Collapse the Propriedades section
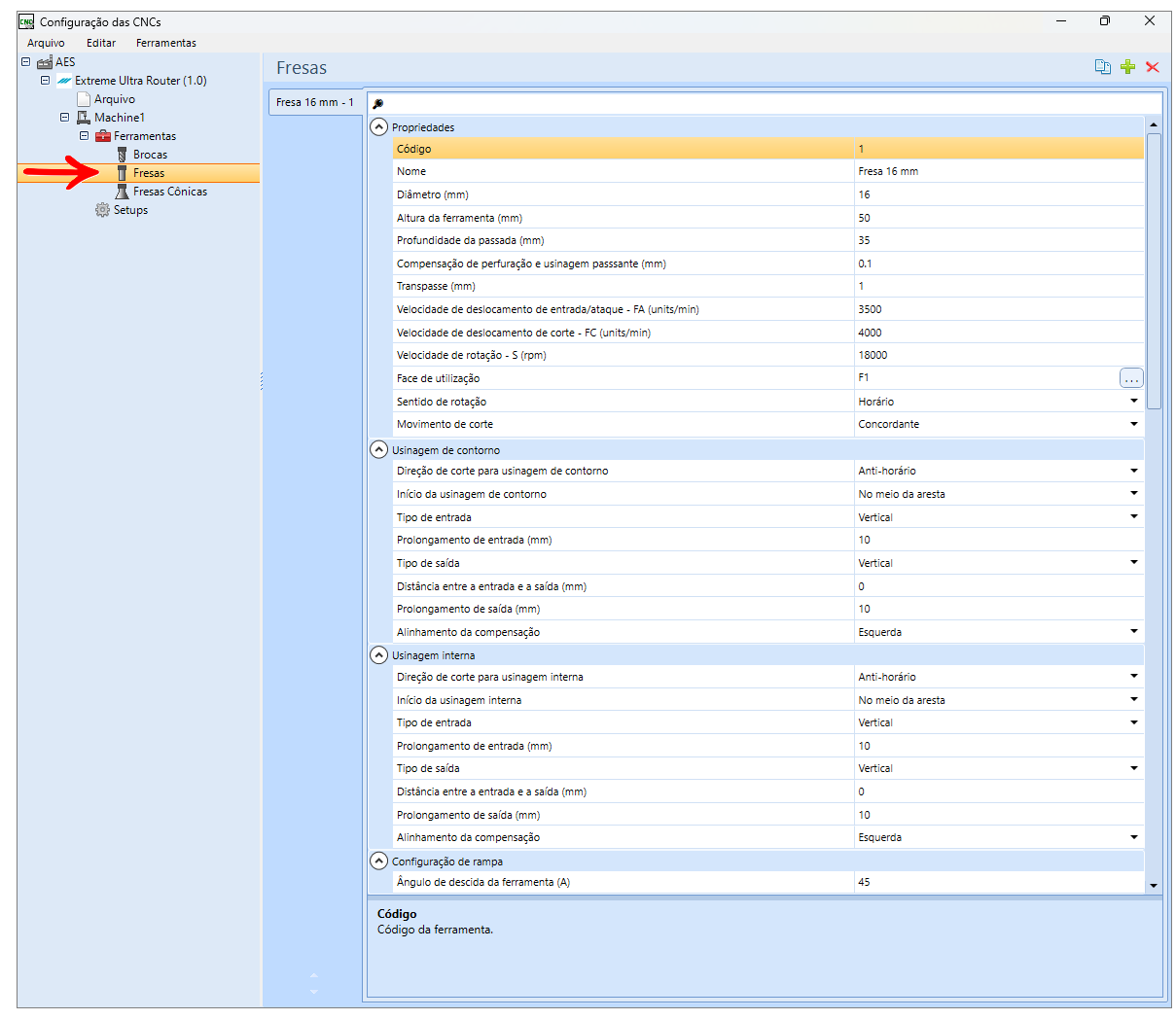 [379, 127]
